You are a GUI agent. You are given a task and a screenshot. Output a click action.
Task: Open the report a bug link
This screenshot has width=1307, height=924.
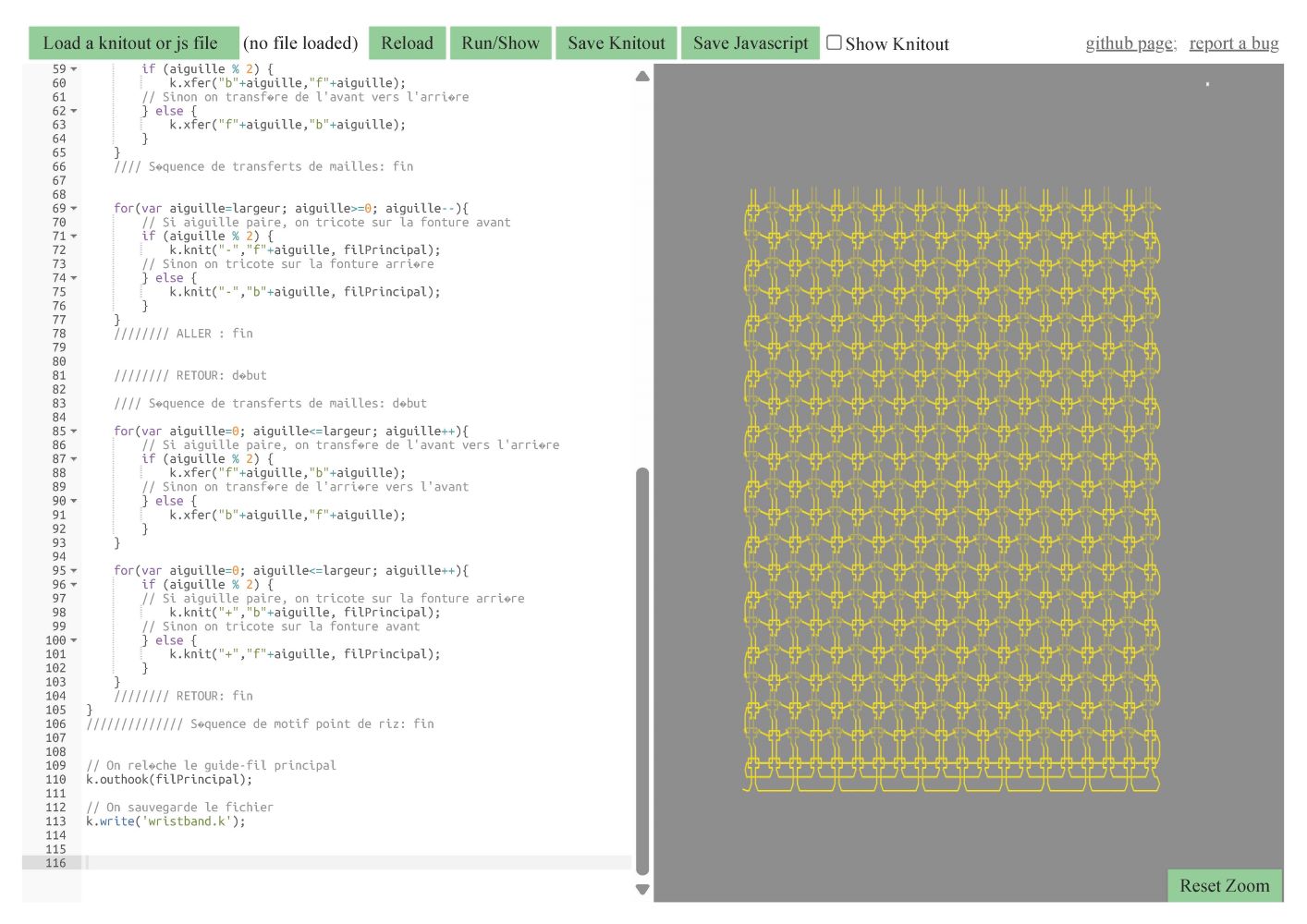coord(1234,43)
